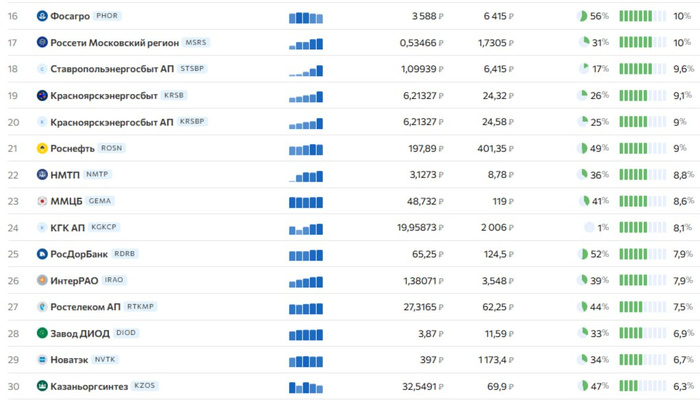
Task: Click the Россети Московский регион logo icon
Action: 42,42
